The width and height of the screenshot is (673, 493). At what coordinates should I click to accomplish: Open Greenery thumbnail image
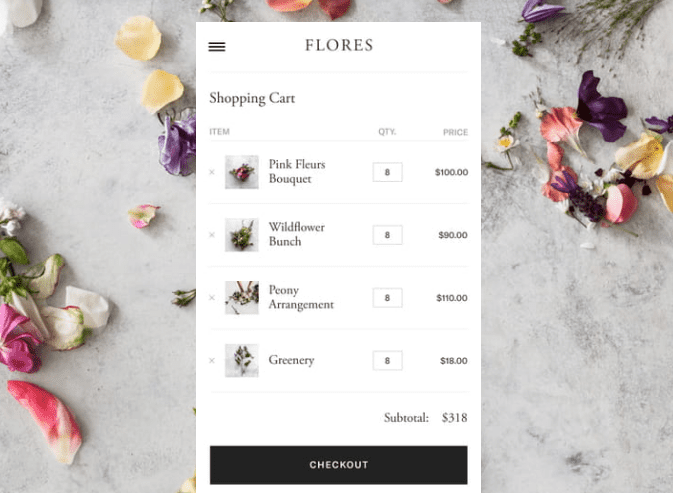(x=242, y=360)
